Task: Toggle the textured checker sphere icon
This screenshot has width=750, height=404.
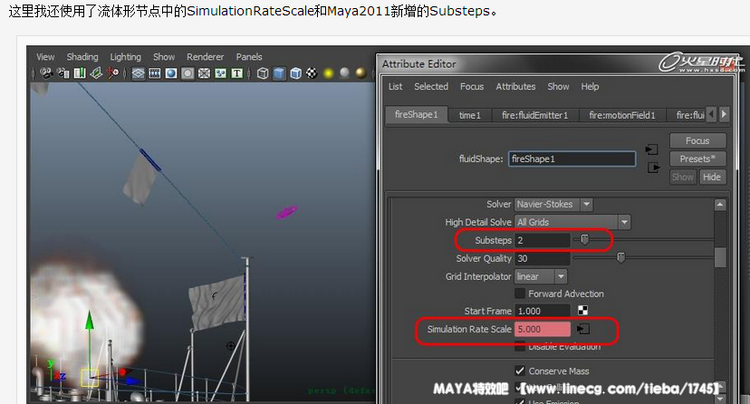Action: point(311,73)
